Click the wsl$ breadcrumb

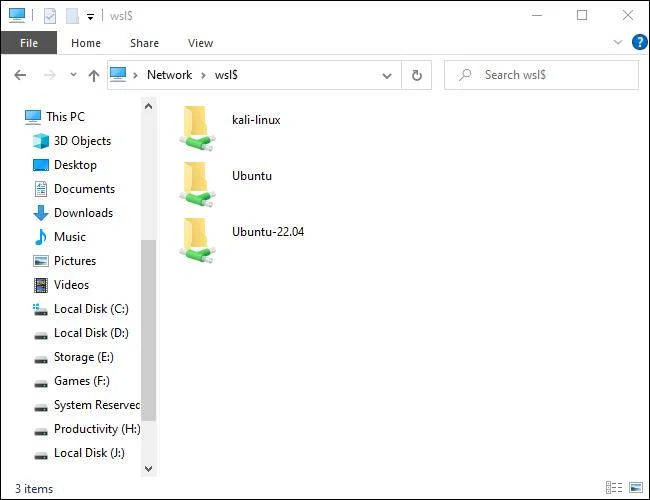click(226, 75)
